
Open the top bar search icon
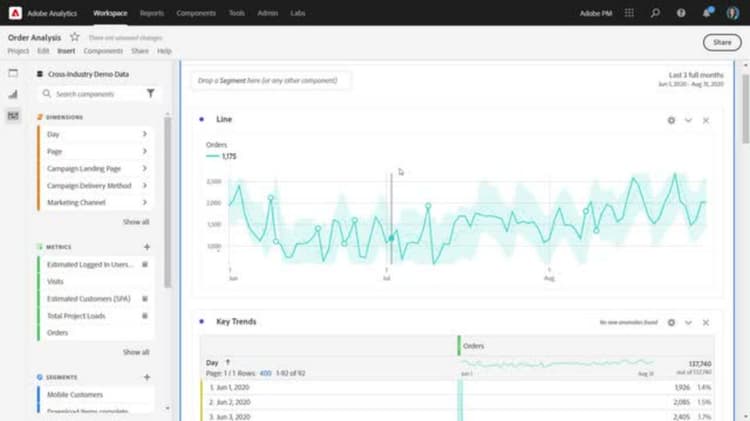pyautogui.click(x=655, y=13)
